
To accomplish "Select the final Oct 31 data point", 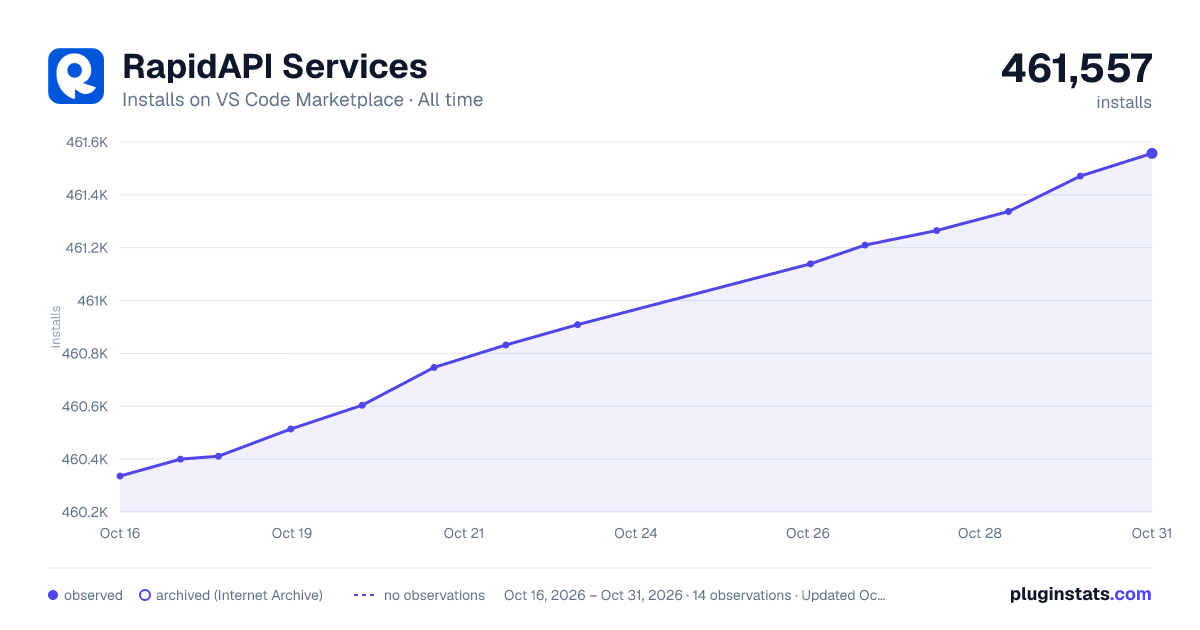I will tap(1152, 153).
